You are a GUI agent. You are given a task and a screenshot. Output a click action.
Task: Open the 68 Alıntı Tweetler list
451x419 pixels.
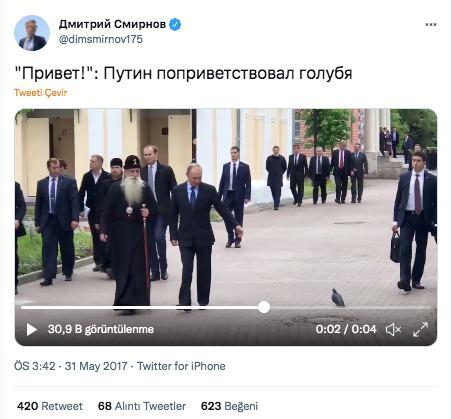click(x=142, y=406)
